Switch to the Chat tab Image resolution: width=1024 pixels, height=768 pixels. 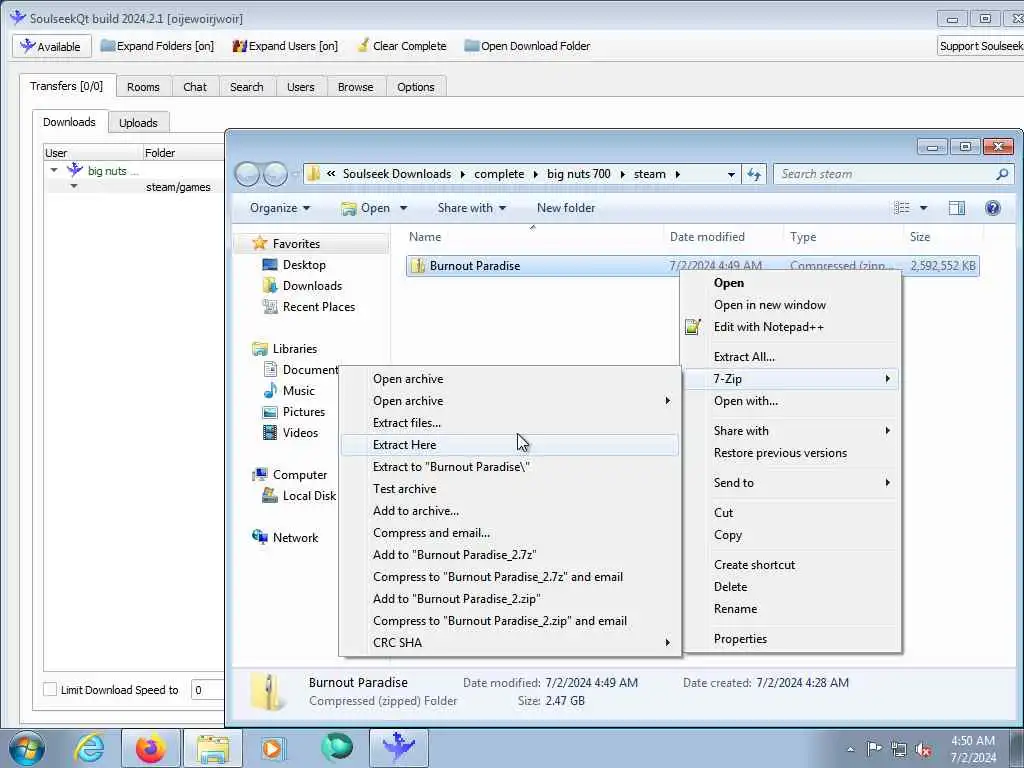(195, 87)
